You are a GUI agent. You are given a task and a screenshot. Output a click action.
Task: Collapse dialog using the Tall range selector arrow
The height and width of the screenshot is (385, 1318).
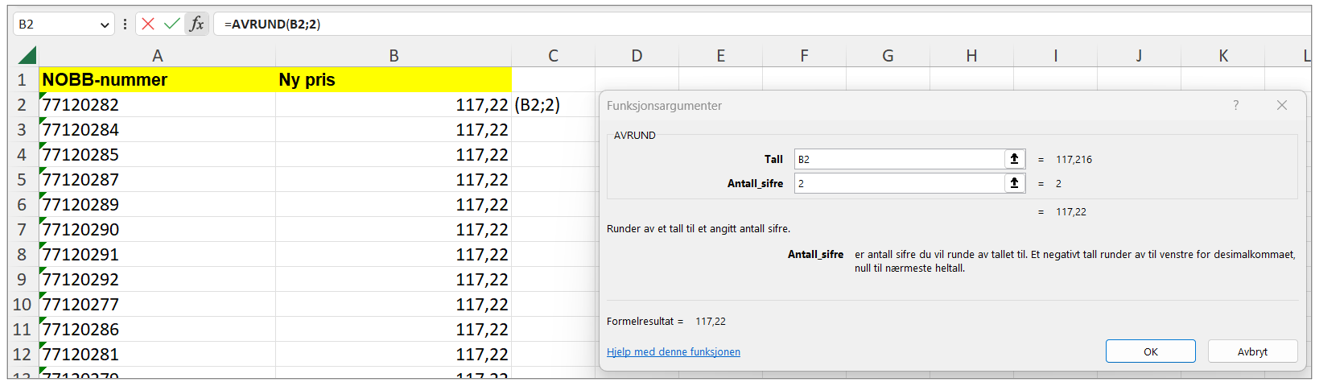click(x=1015, y=159)
